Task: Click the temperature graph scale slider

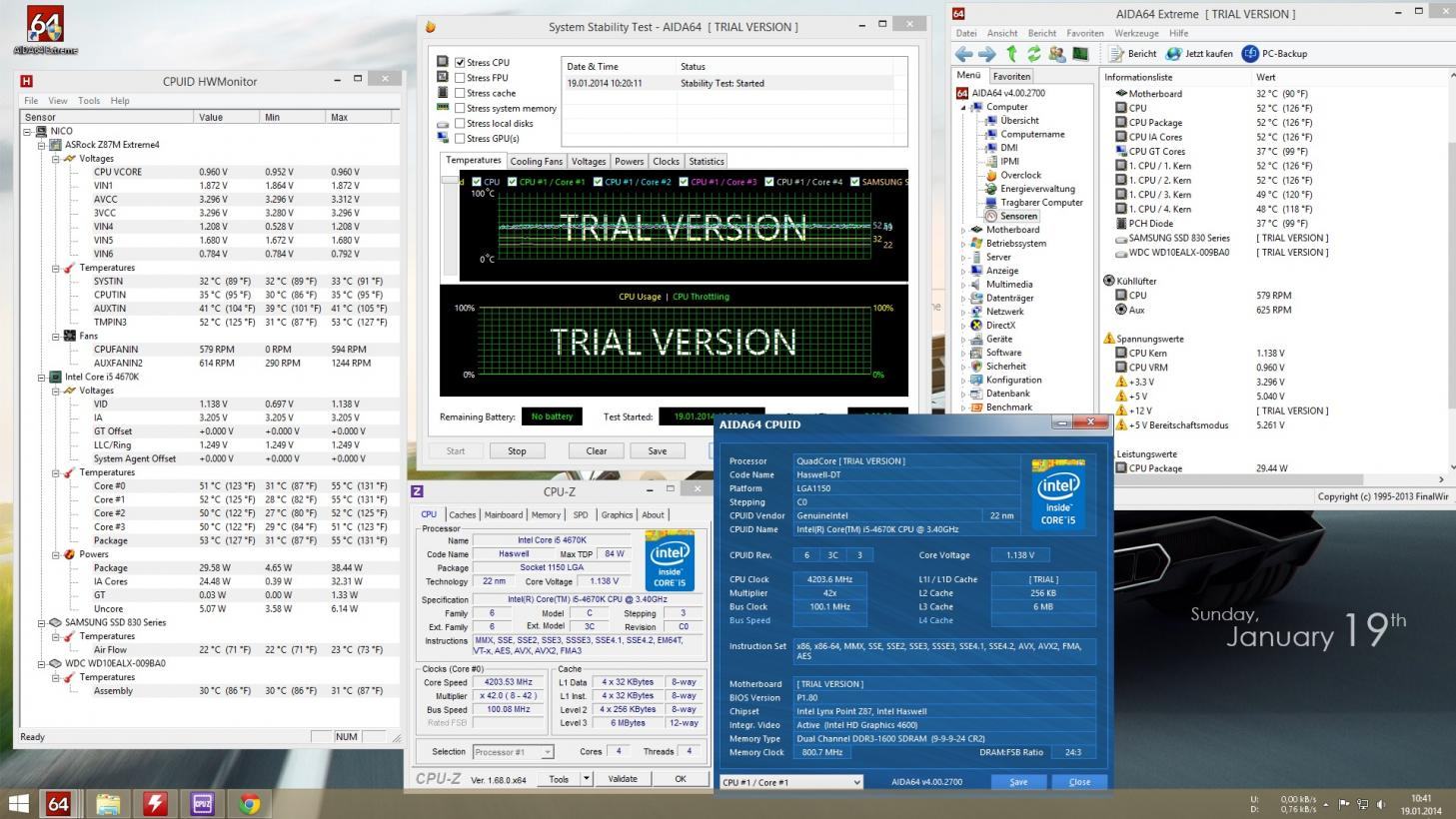Action: [x=451, y=181]
